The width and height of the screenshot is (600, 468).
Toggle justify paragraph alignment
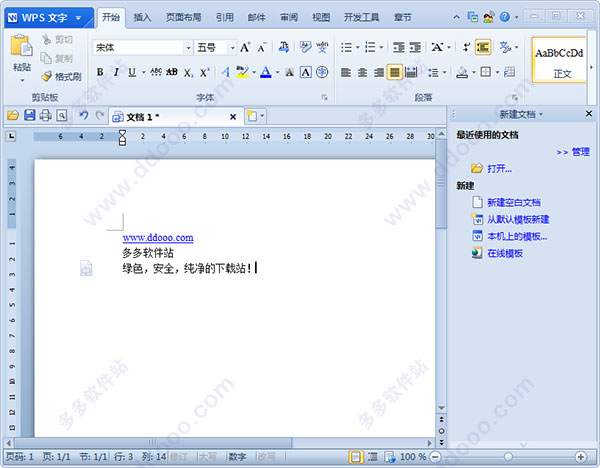coord(395,72)
